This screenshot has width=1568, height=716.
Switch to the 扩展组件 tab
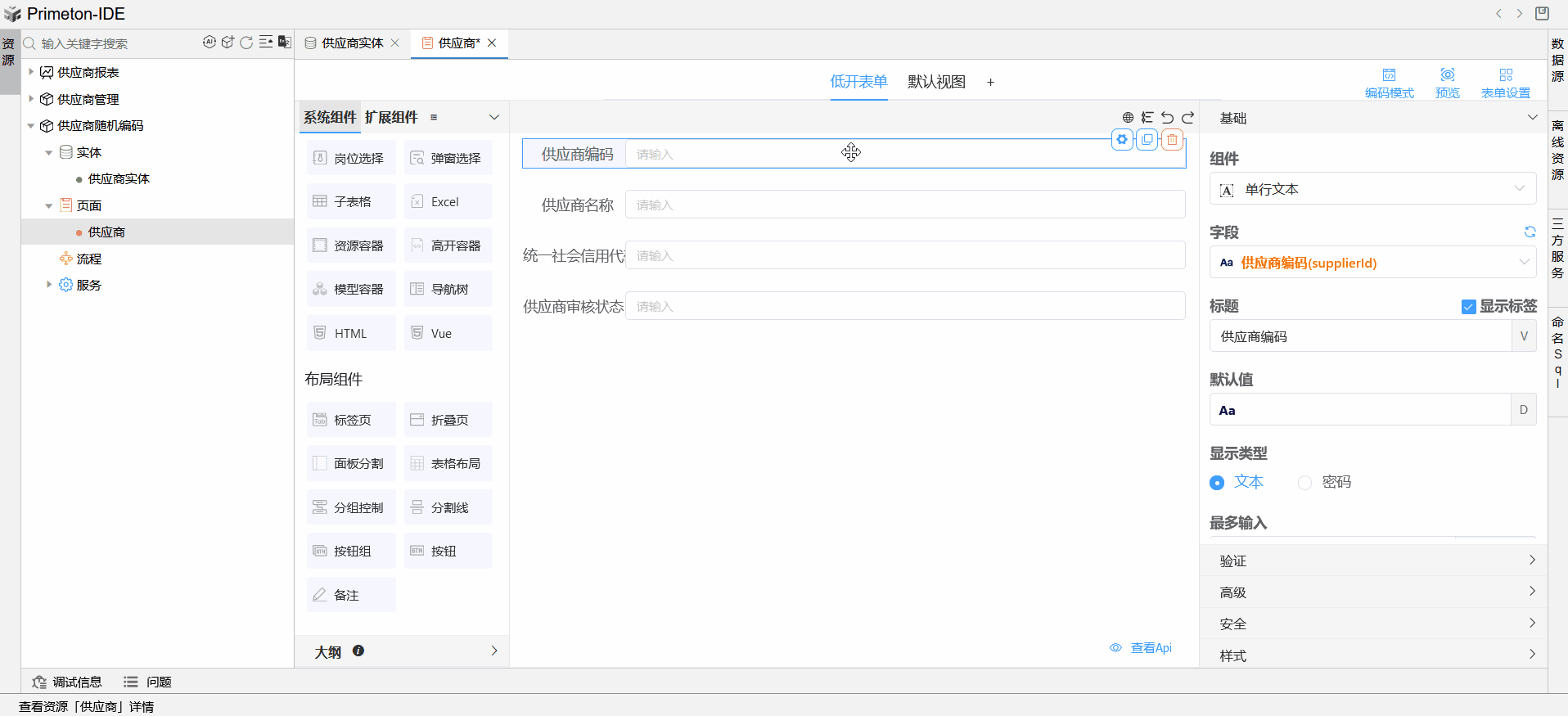click(391, 117)
